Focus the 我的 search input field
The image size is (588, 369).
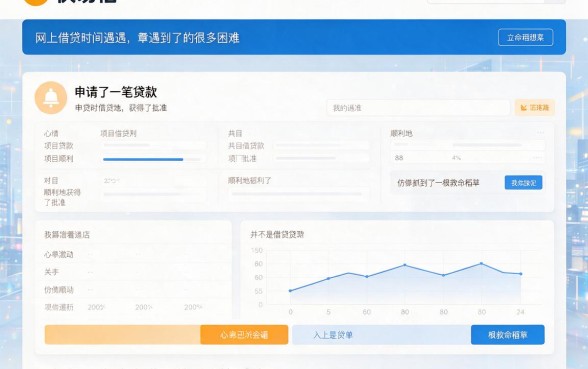(x=418, y=108)
